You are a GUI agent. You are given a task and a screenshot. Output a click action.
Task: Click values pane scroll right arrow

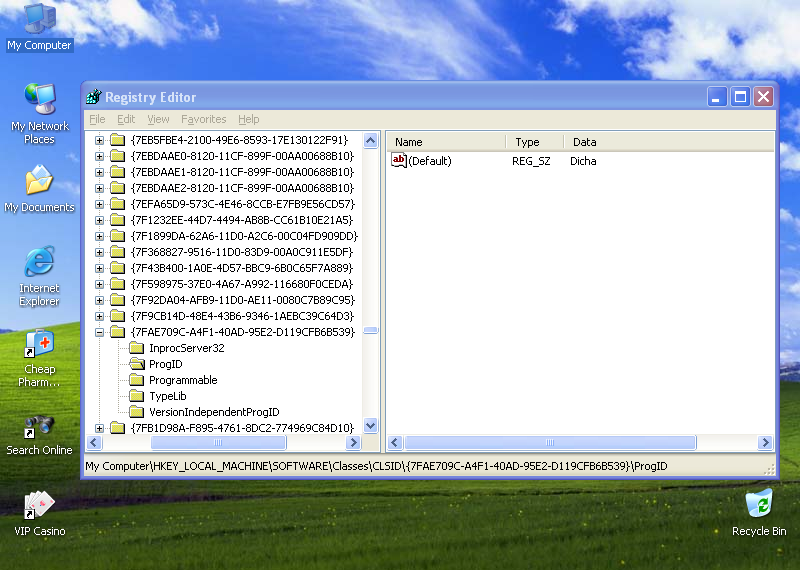765,442
